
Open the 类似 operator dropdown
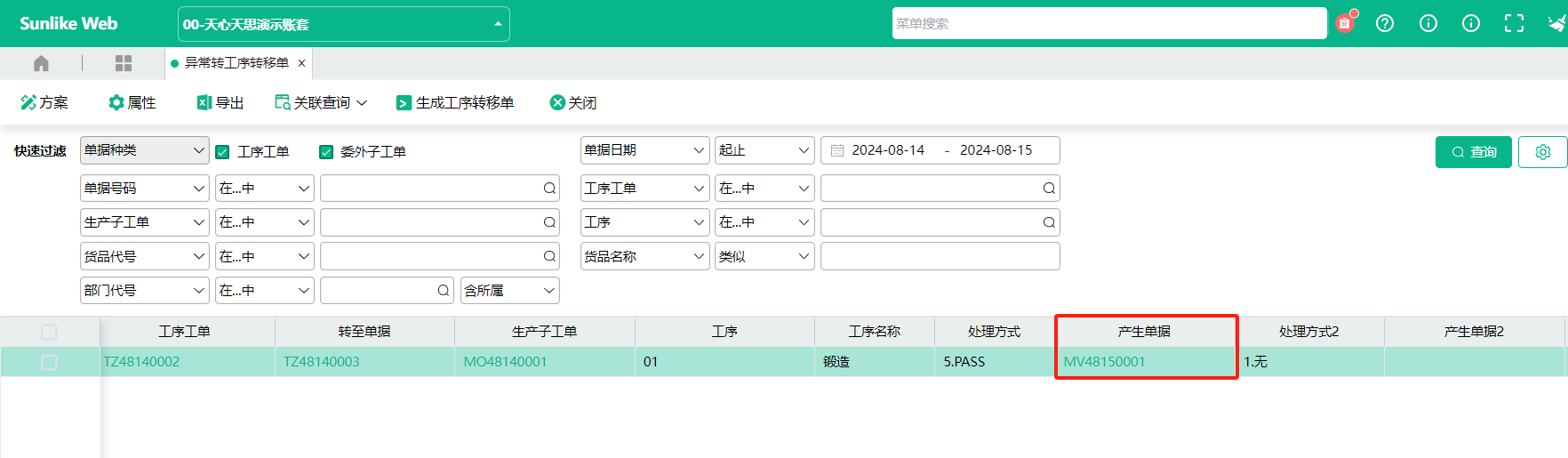pyautogui.click(x=764, y=256)
